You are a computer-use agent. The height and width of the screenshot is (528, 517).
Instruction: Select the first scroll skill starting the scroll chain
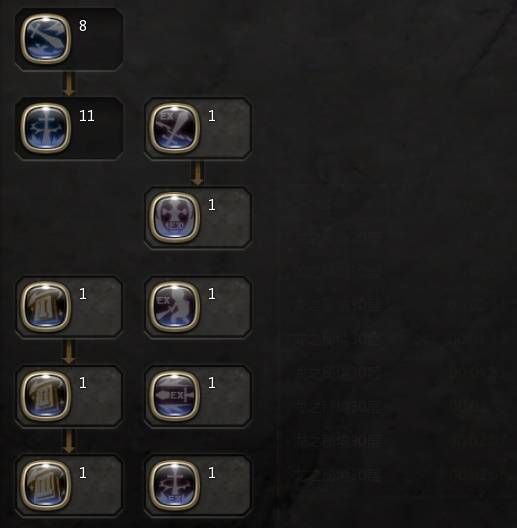(46, 306)
